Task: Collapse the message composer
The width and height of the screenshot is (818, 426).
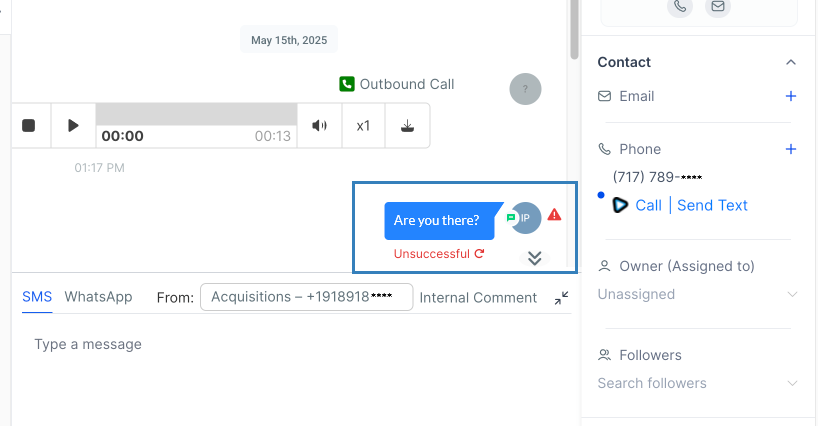Action: click(561, 297)
